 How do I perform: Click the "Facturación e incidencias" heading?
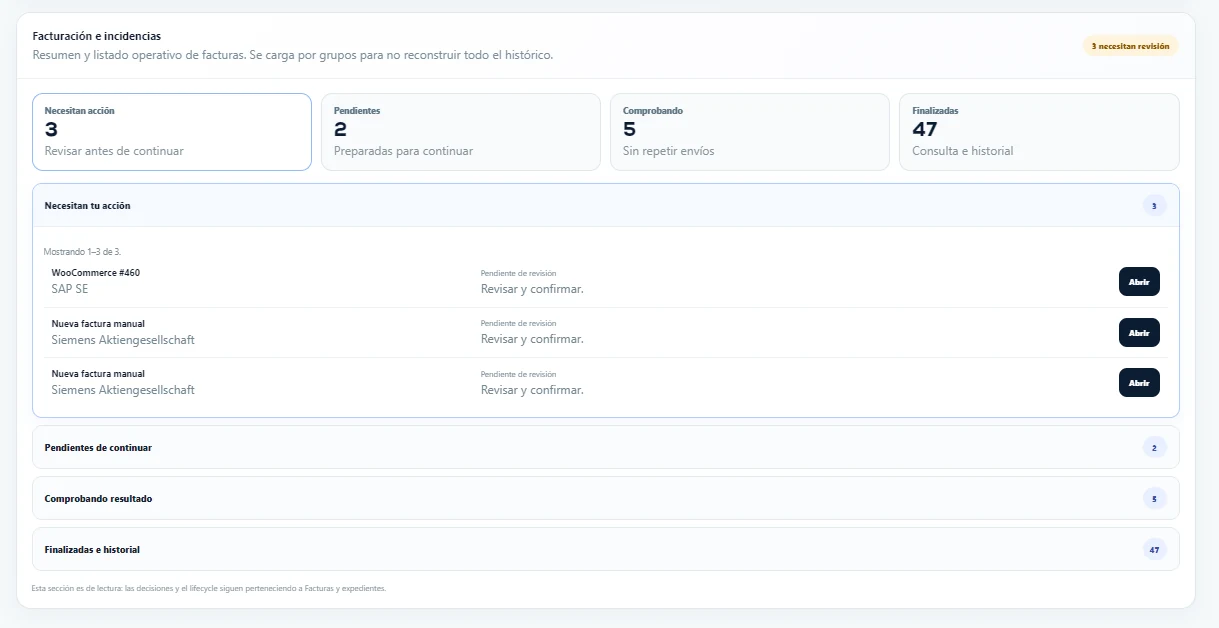97,36
